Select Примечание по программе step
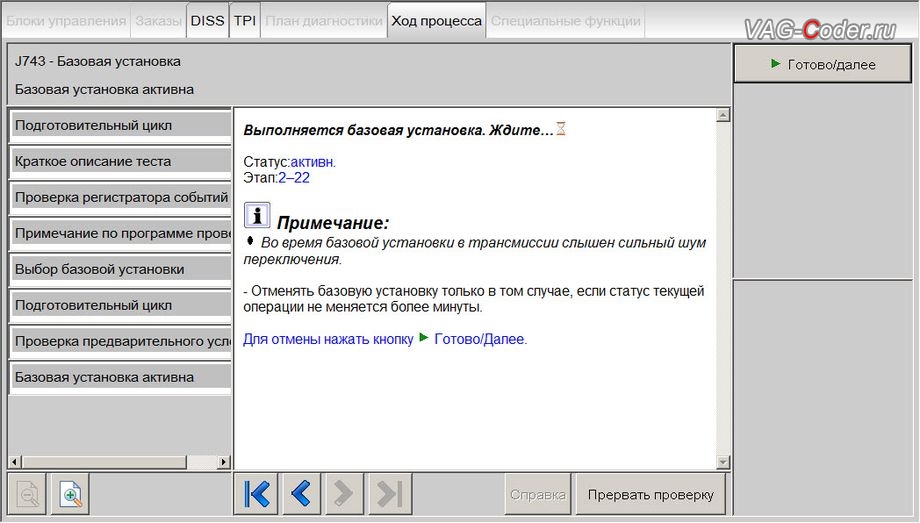 coord(120,233)
